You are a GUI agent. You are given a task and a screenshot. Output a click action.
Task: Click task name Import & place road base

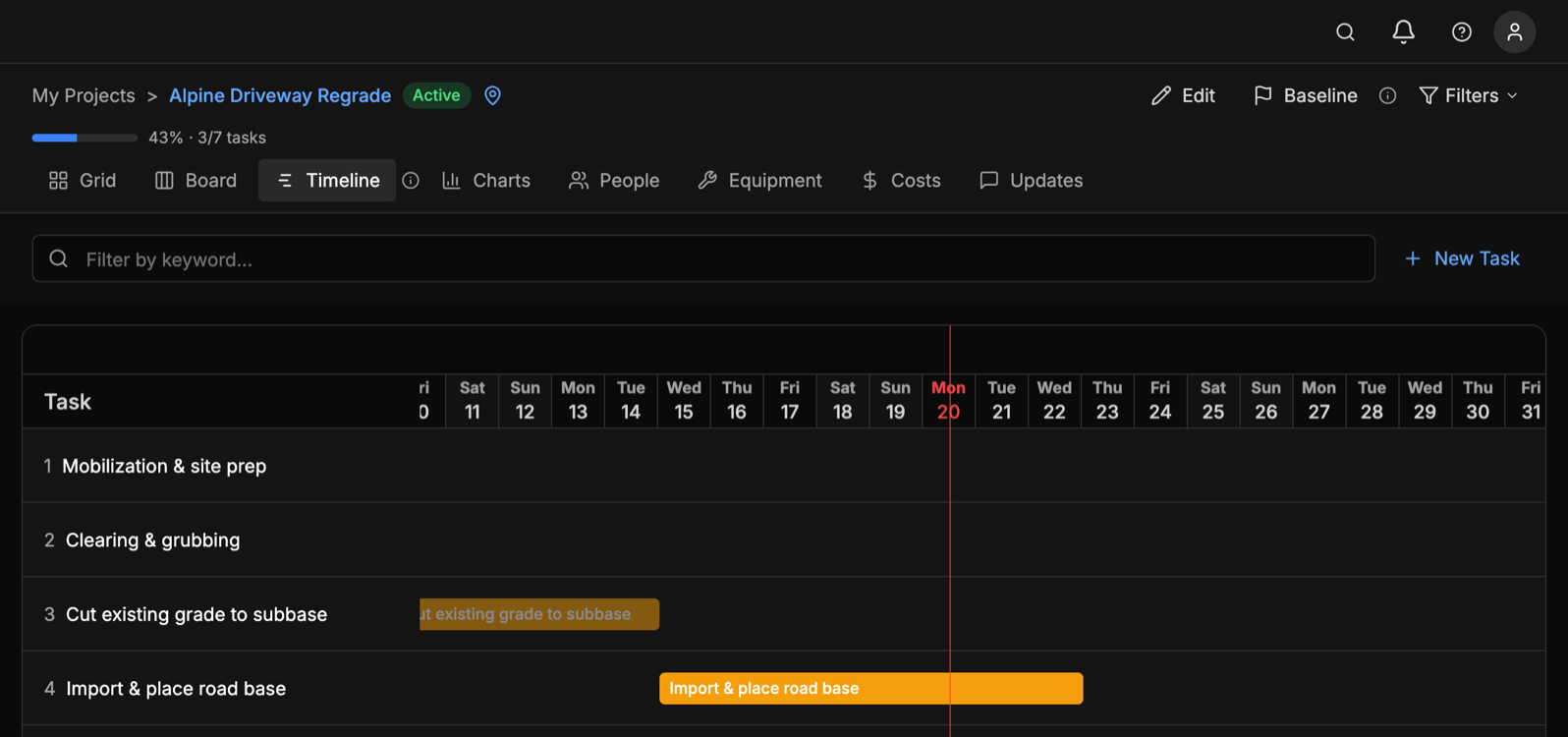[176, 689]
